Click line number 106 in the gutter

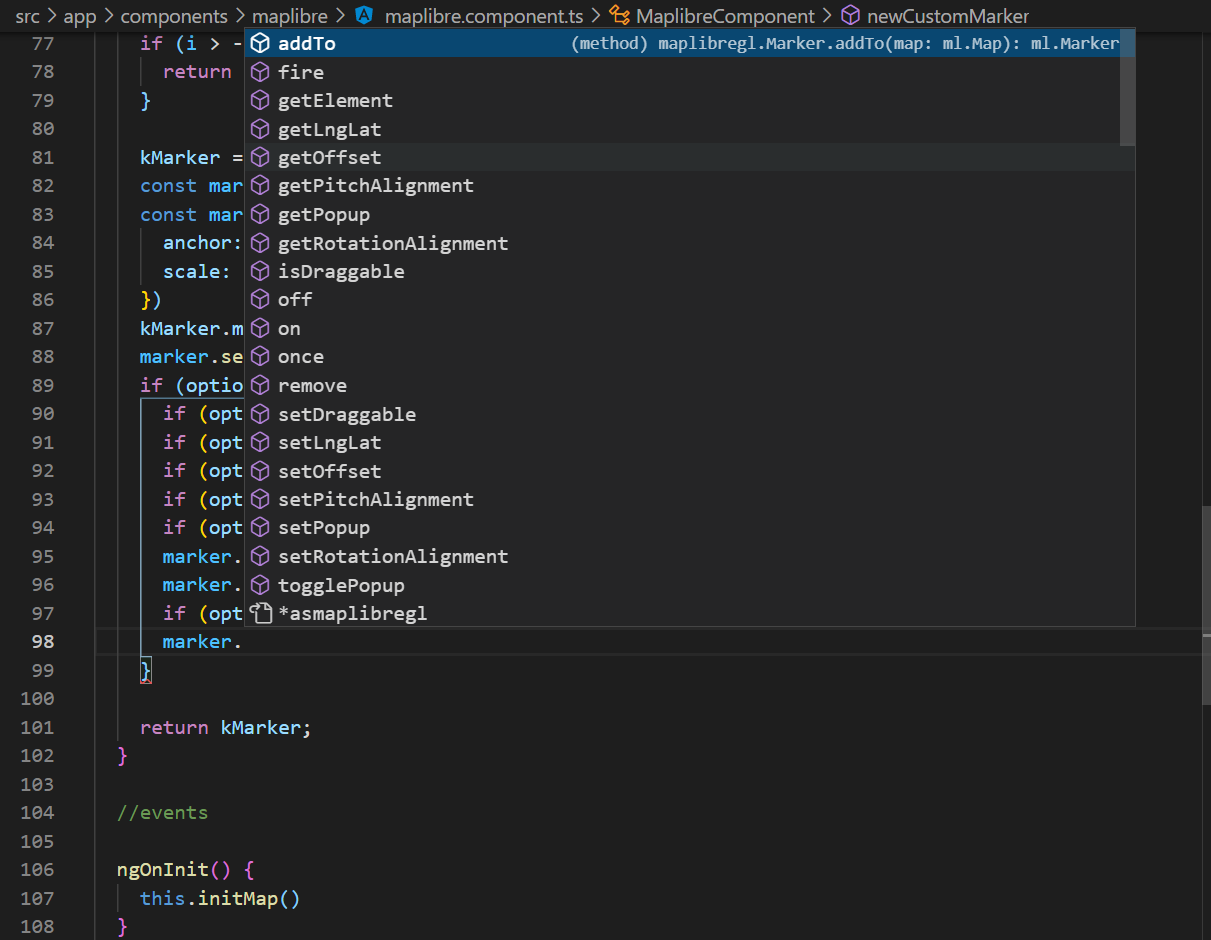click(x=37, y=869)
